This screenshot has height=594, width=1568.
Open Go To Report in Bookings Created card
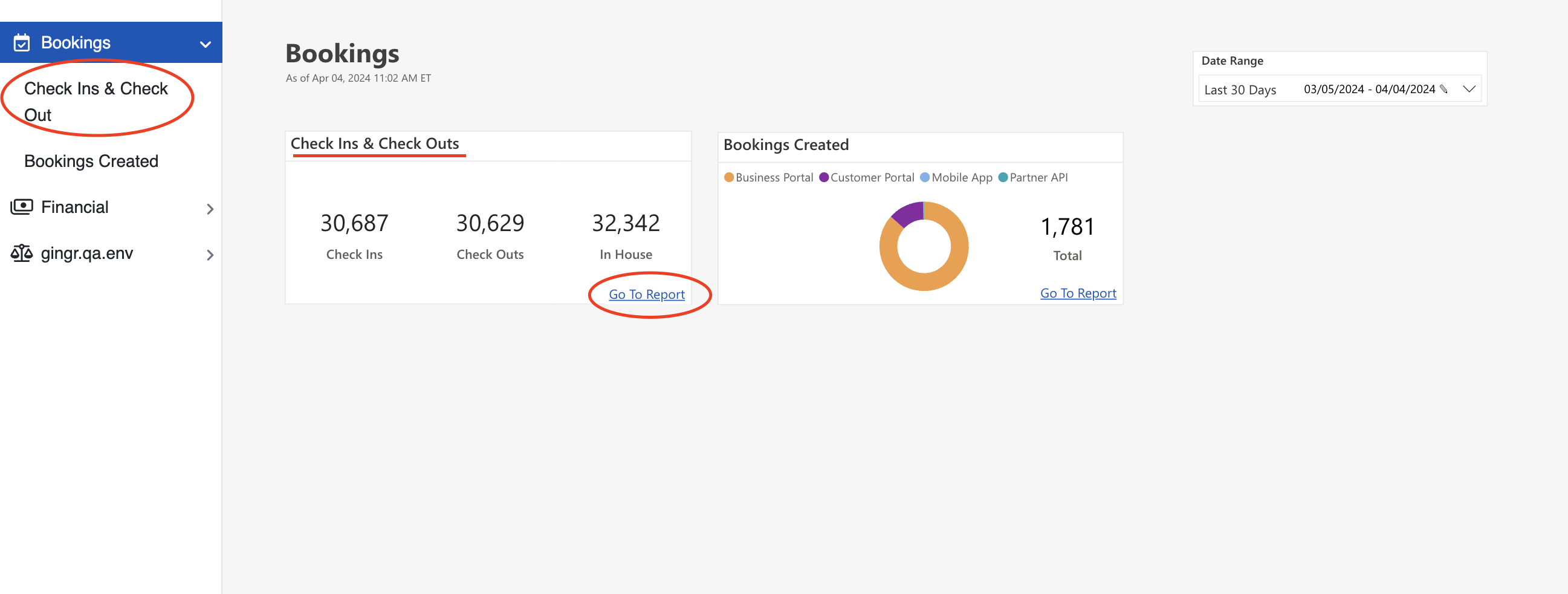tap(1077, 292)
